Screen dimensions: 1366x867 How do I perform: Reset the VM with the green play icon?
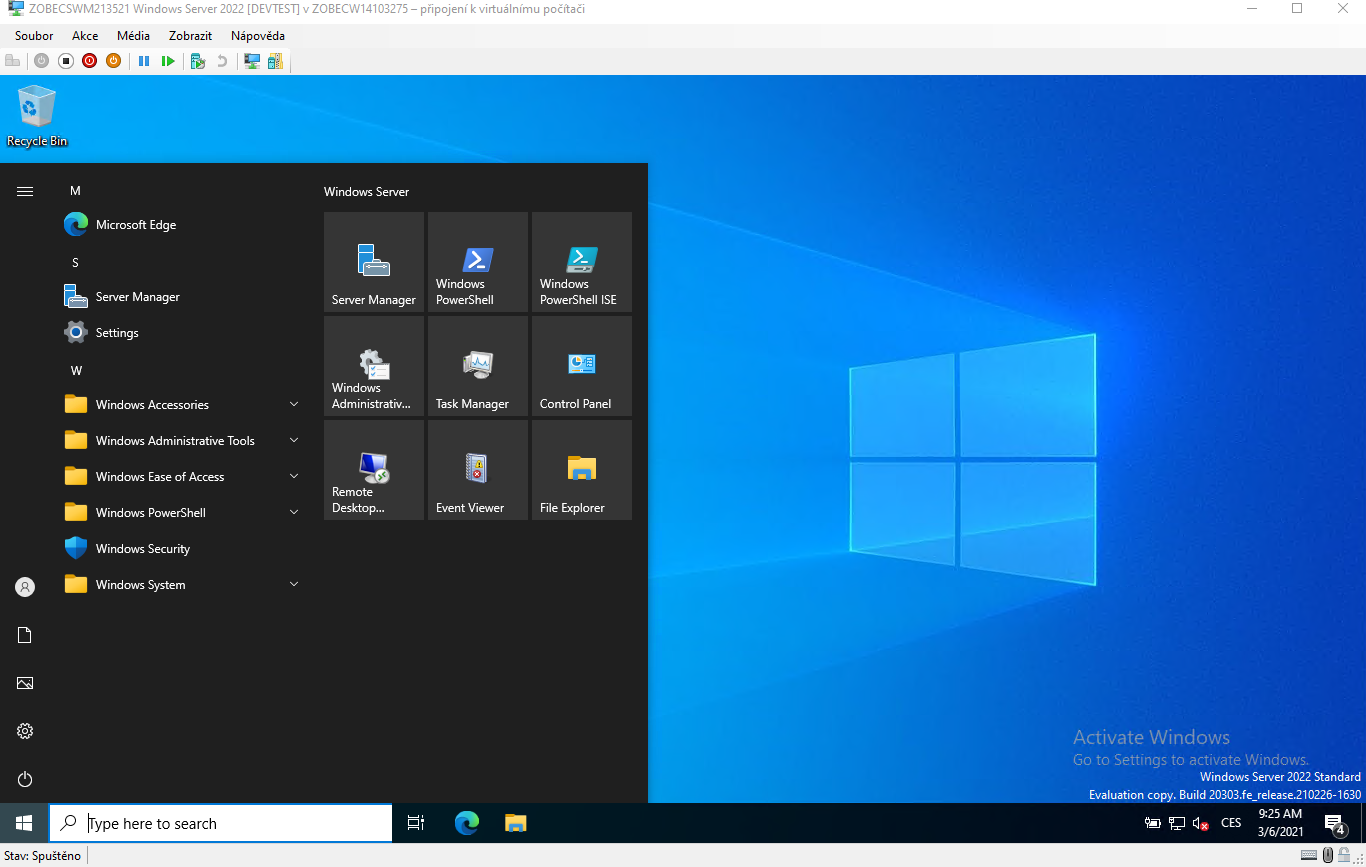(168, 61)
